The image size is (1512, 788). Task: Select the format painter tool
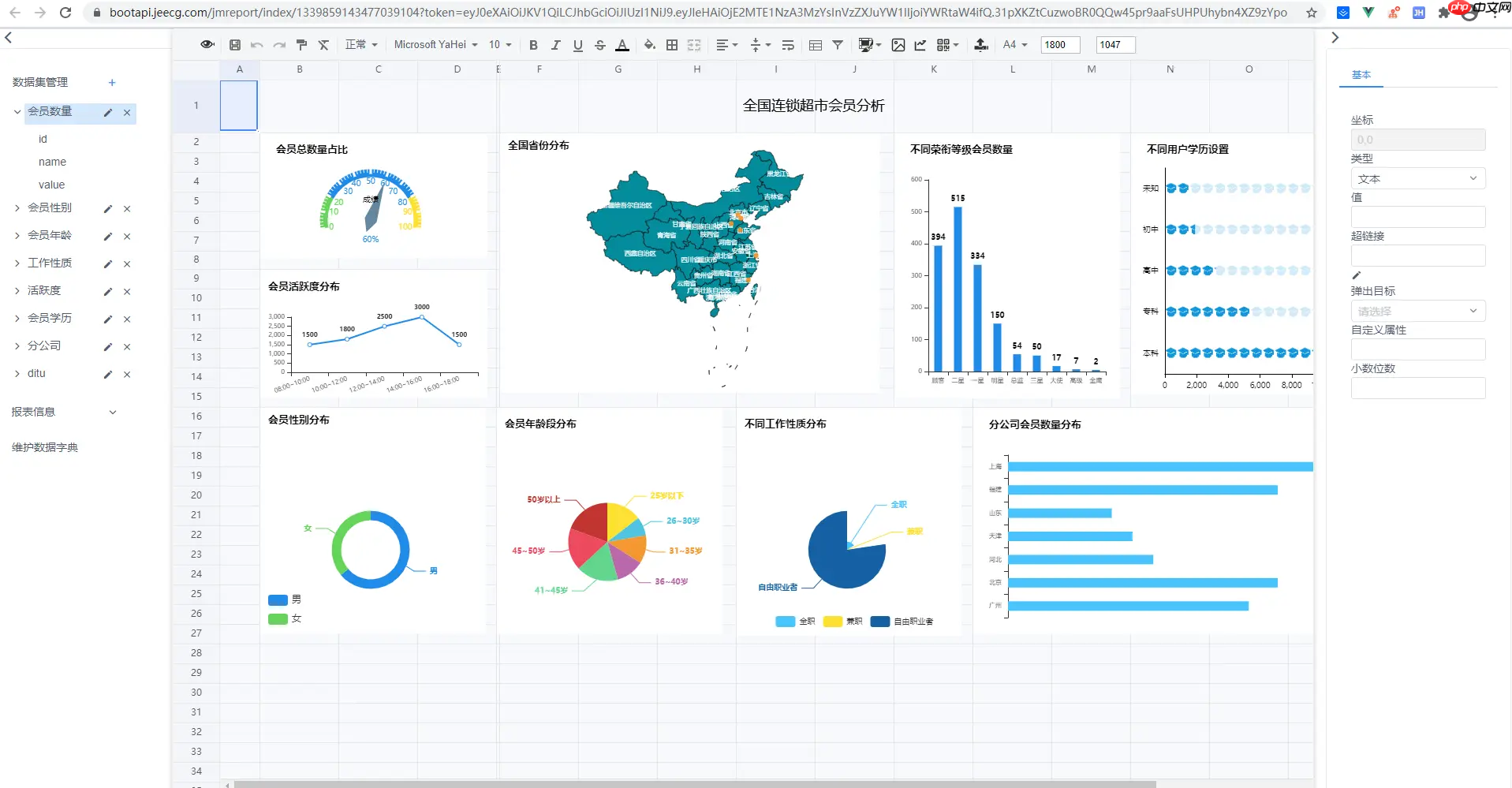point(301,44)
